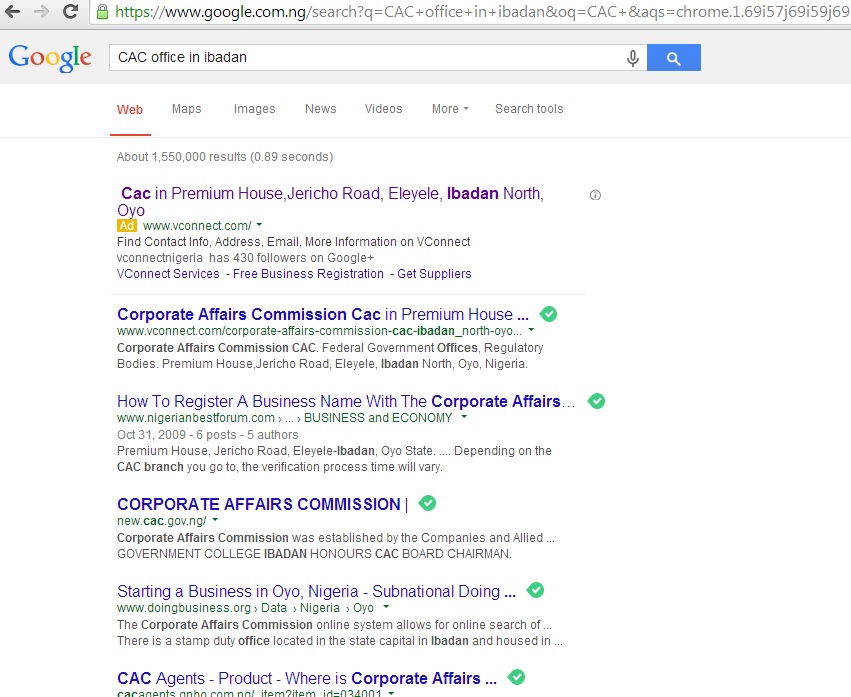Open How To Register A Business Name result

(346, 401)
